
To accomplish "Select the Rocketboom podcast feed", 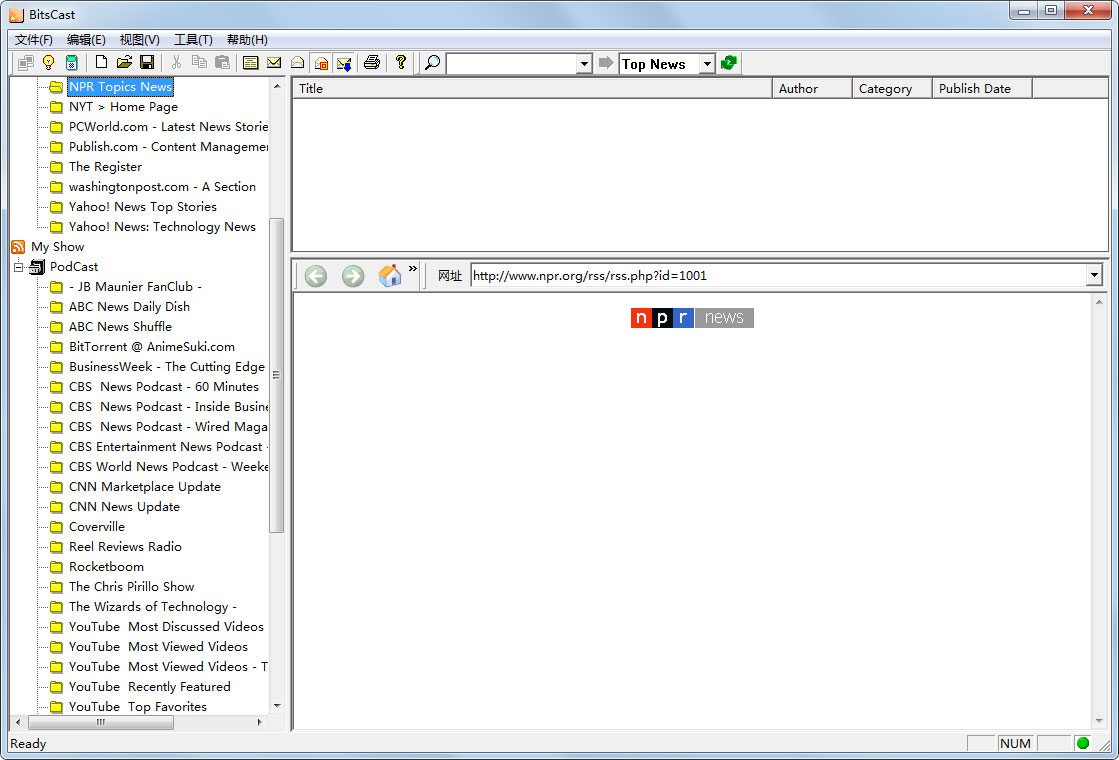I will tap(106, 567).
